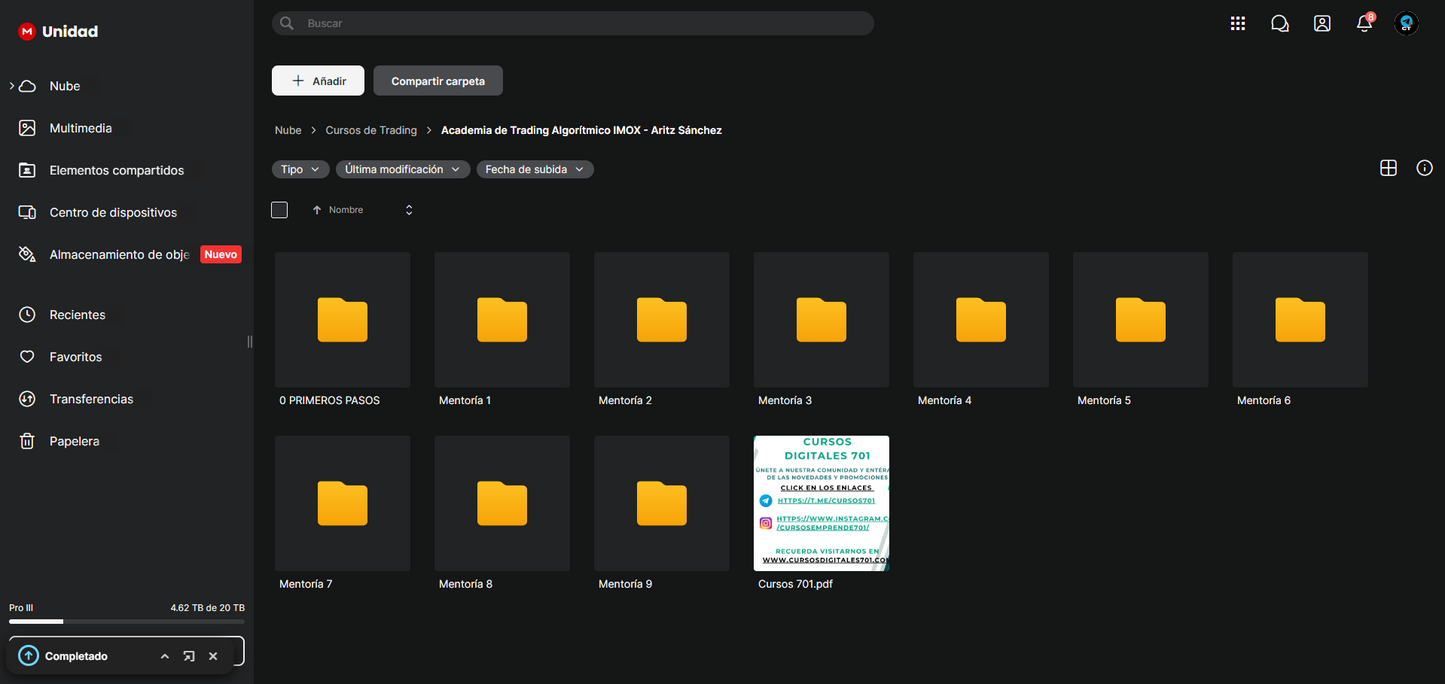Switch view with the grid view icon

point(1388,168)
